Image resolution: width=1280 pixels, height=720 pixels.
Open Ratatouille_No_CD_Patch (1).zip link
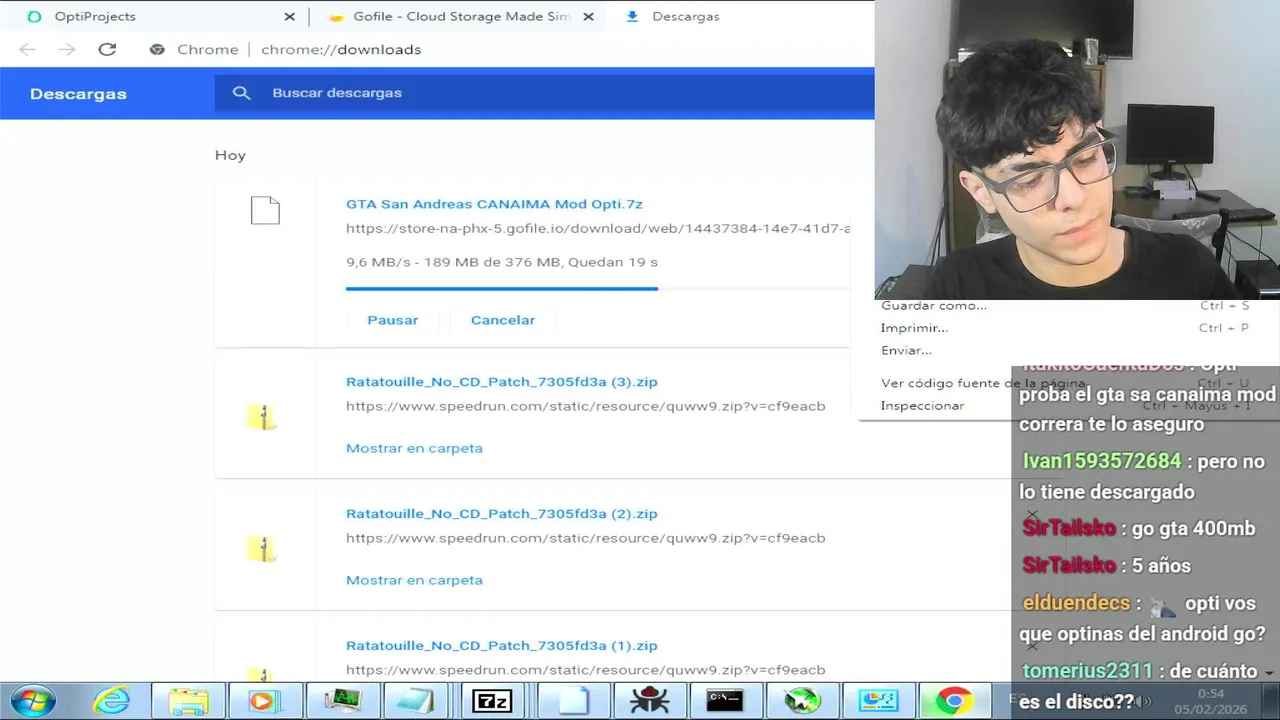pos(501,646)
